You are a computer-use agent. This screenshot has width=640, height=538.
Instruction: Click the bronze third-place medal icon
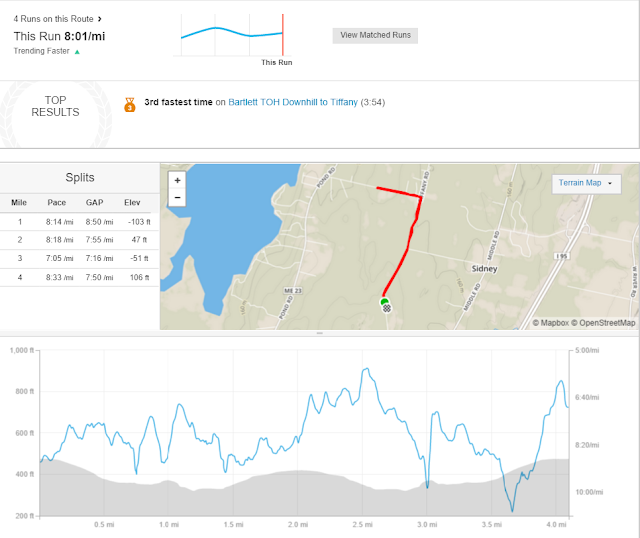(130, 104)
